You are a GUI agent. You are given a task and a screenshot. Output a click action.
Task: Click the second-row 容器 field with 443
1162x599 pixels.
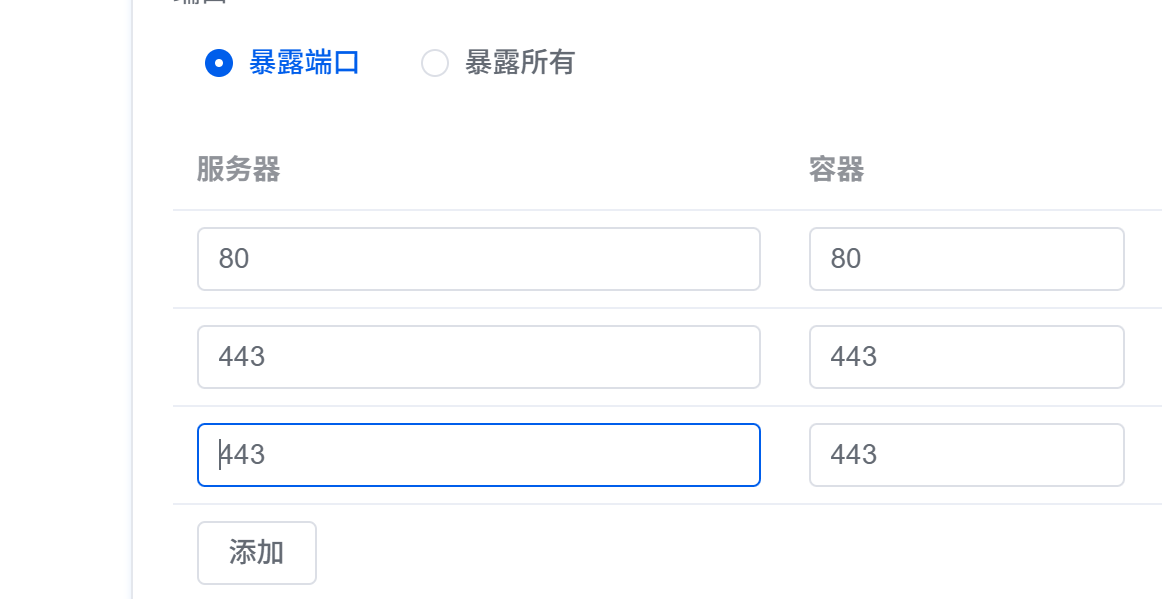(x=966, y=357)
